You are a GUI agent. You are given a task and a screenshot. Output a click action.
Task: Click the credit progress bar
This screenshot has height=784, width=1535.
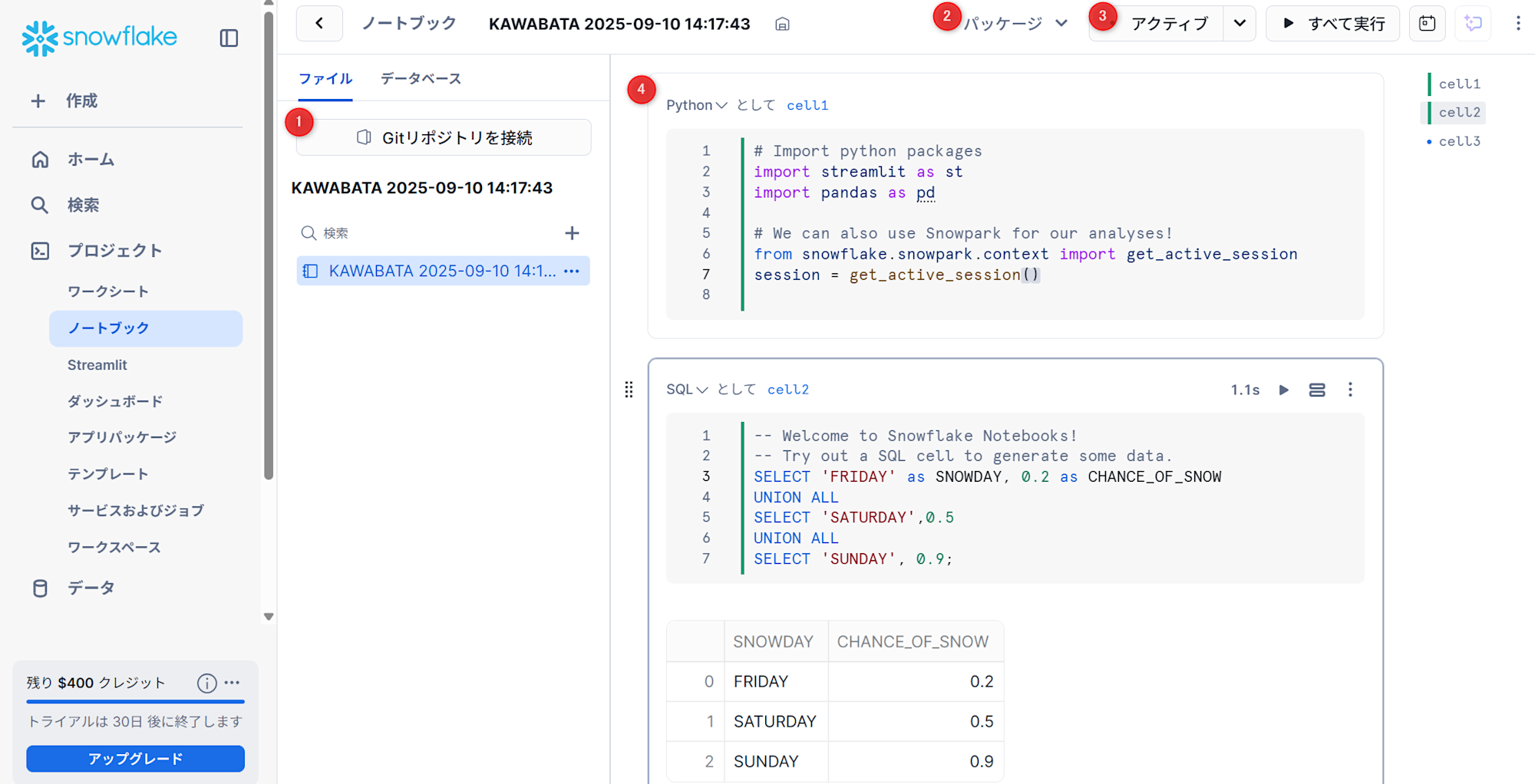[135, 701]
